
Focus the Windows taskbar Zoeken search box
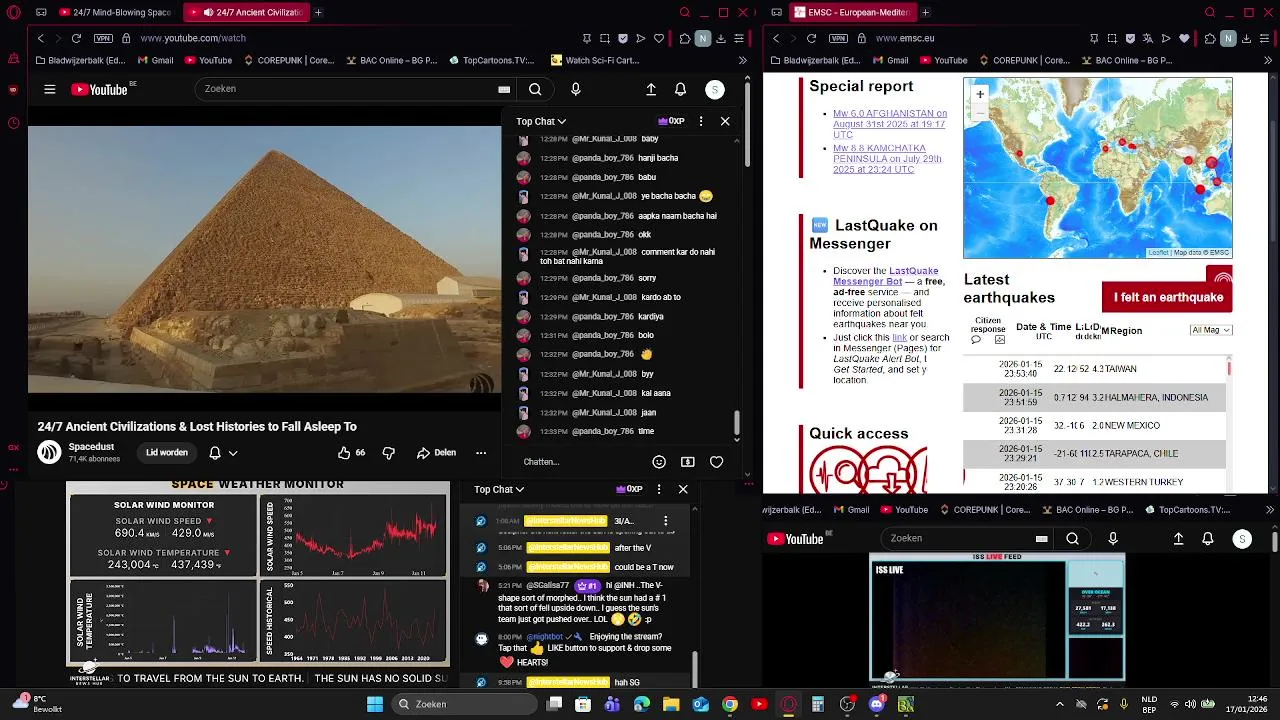(x=464, y=704)
